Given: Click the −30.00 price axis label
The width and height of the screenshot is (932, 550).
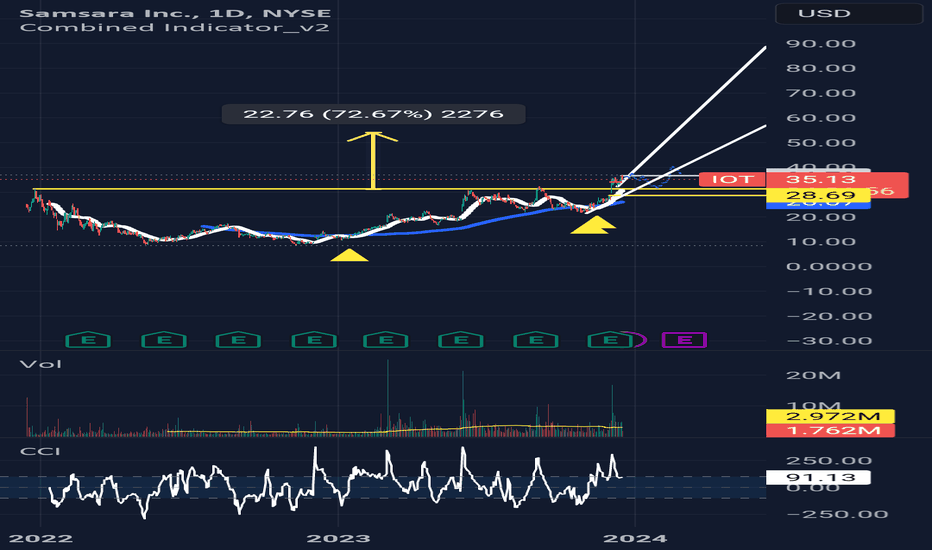Looking at the screenshot, I should [829, 341].
